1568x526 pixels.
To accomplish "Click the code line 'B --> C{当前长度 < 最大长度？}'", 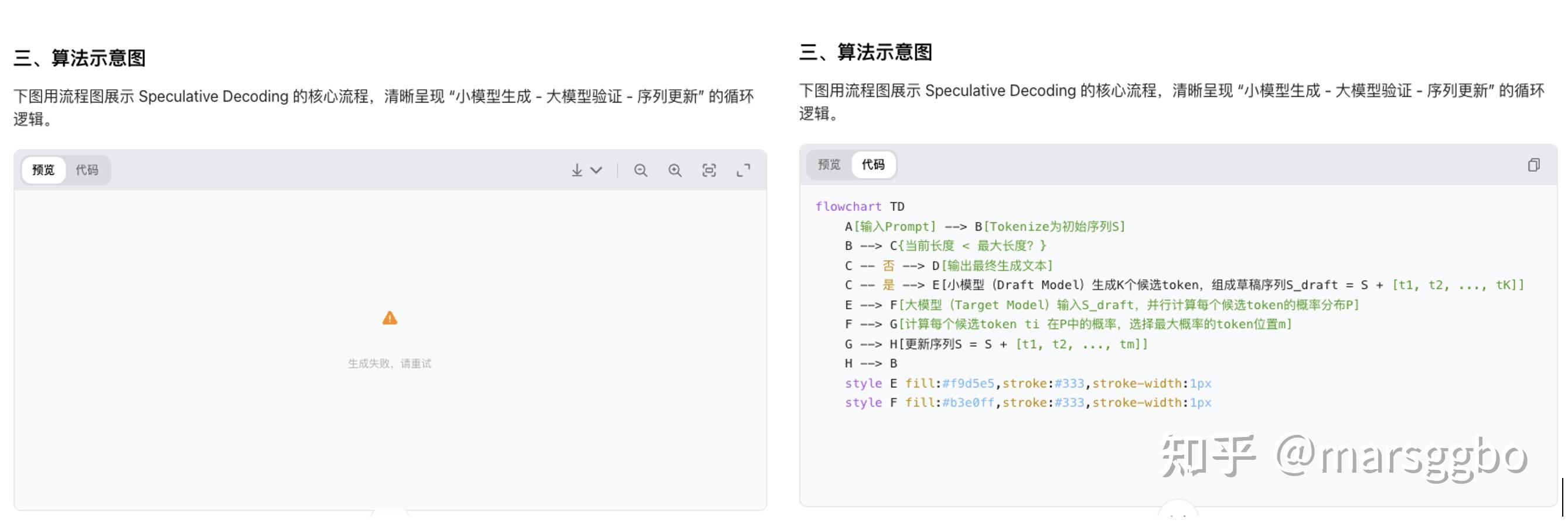I will (945, 246).
